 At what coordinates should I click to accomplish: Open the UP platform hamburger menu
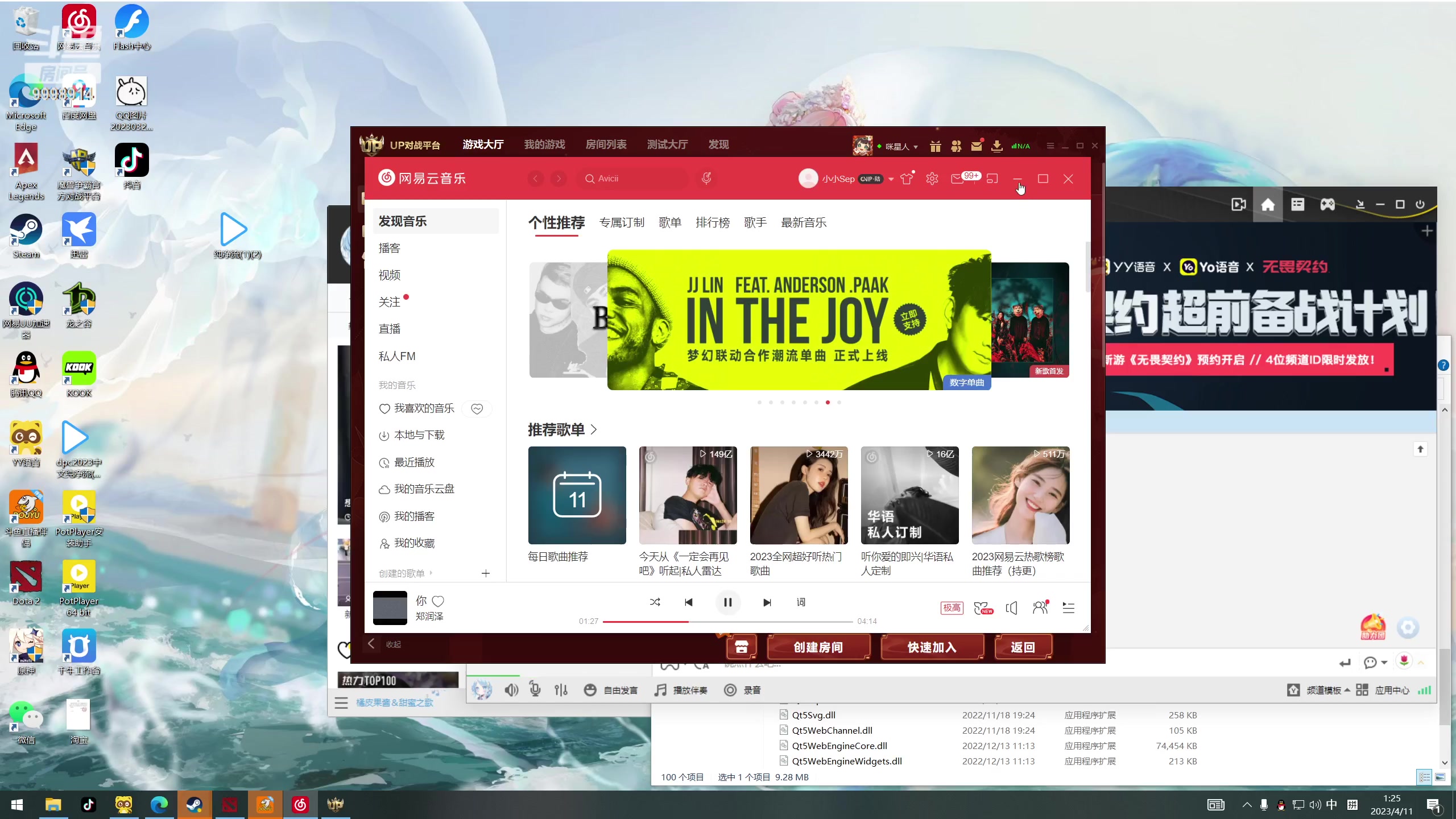(x=1050, y=146)
